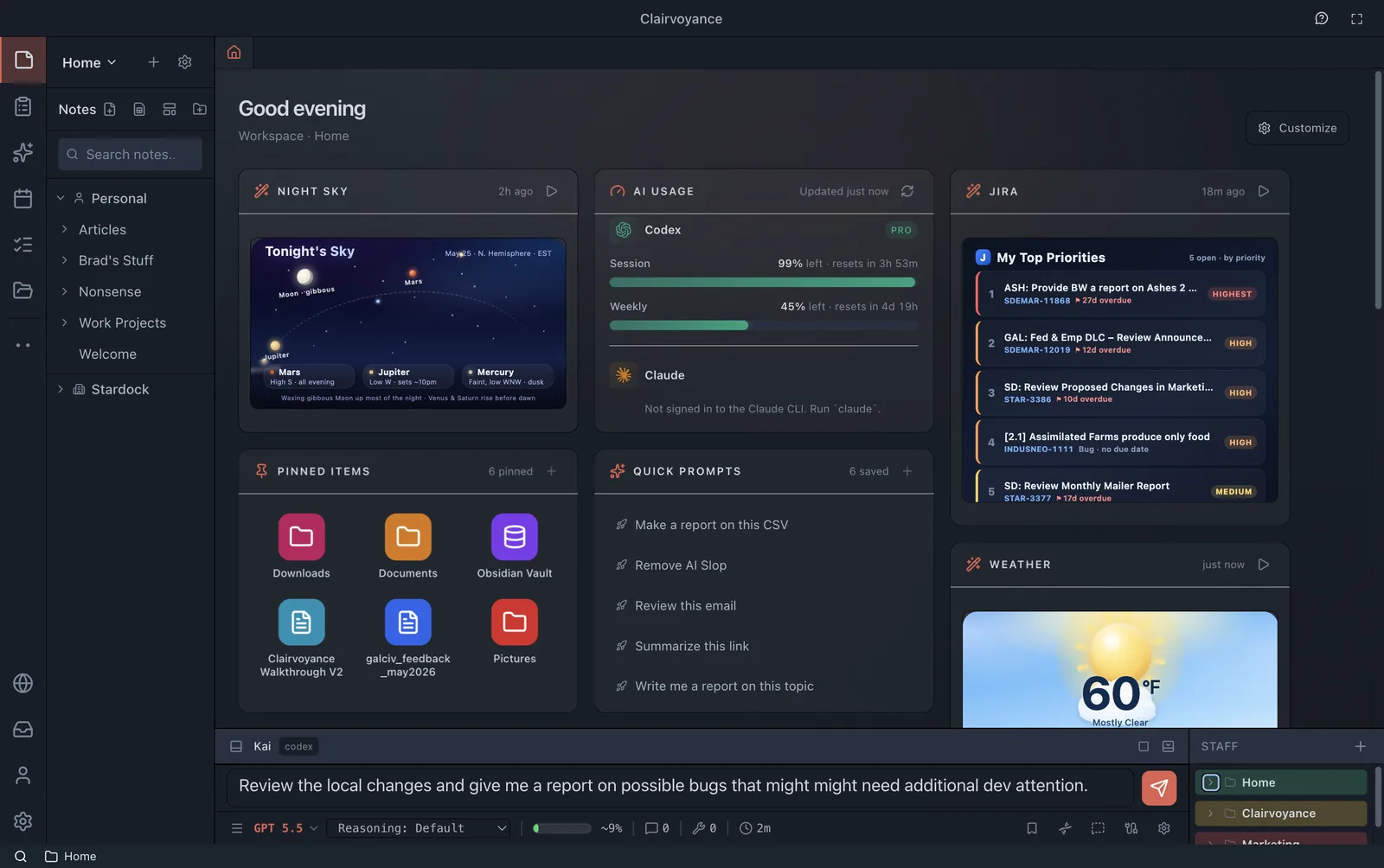1384x868 pixels.
Task: Expand the Stardock tree section
Action: click(x=61, y=389)
